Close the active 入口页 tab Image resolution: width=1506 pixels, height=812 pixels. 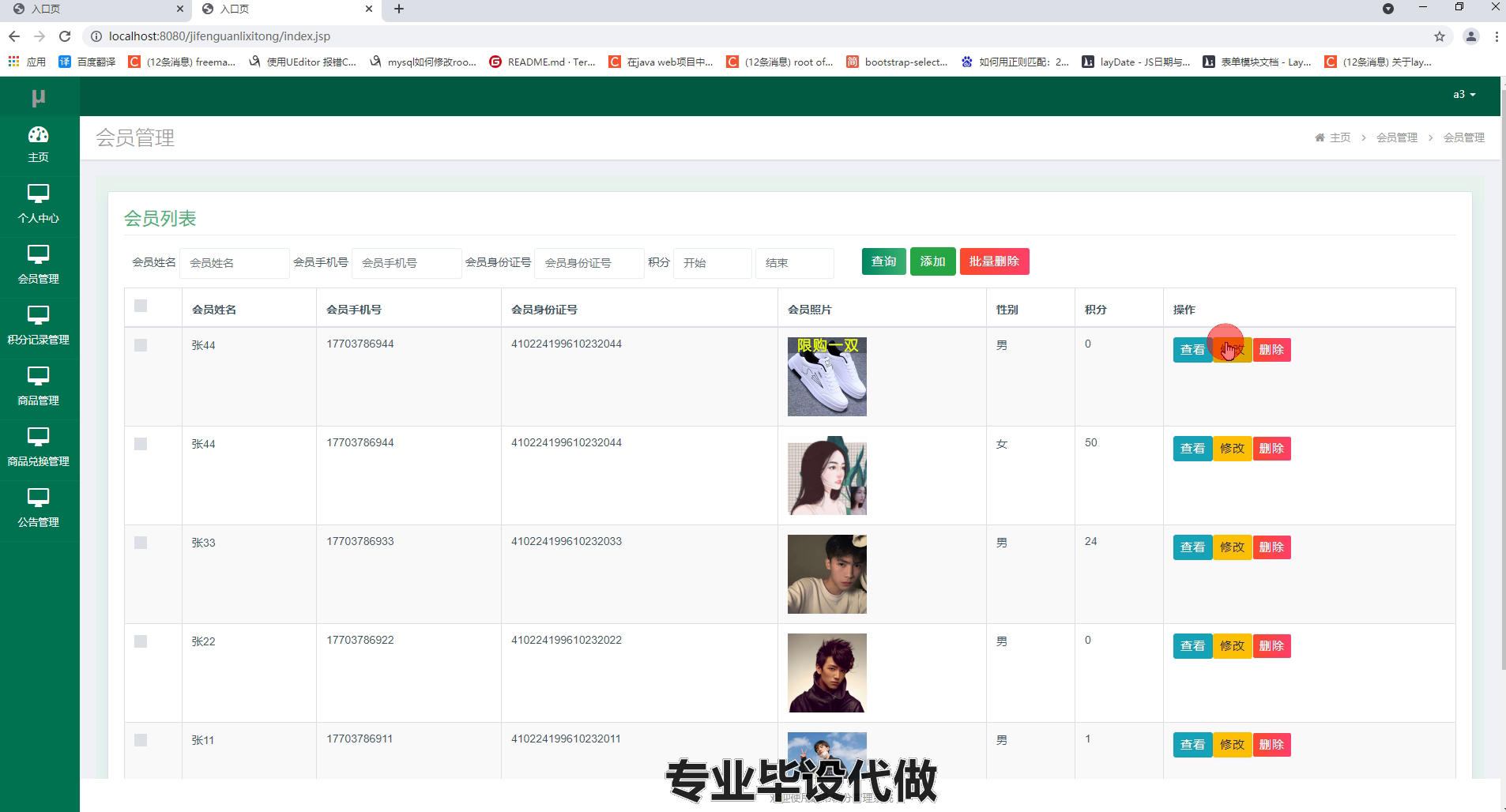(x=369, y=9)
